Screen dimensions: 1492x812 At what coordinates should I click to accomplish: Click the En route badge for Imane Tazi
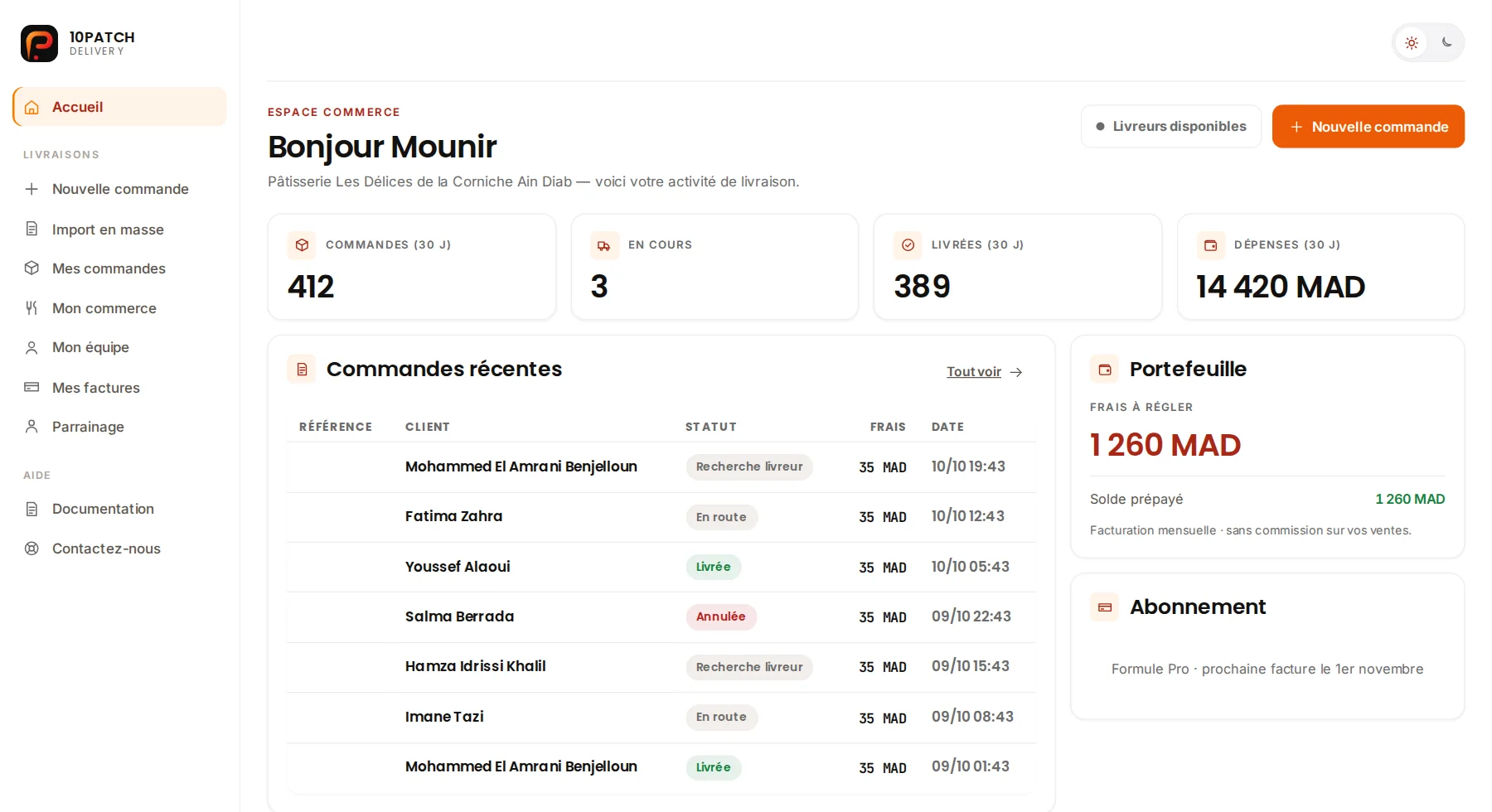tap(722, 717)
